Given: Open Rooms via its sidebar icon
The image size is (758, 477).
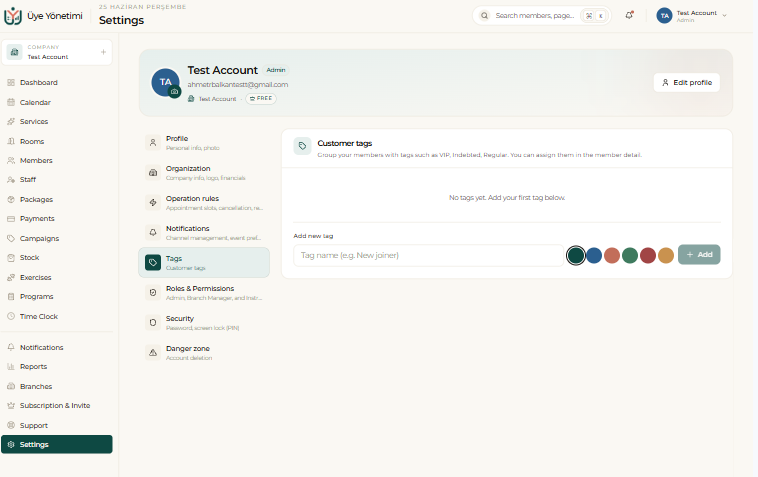Looking at the screenshot, I should 11,142.
